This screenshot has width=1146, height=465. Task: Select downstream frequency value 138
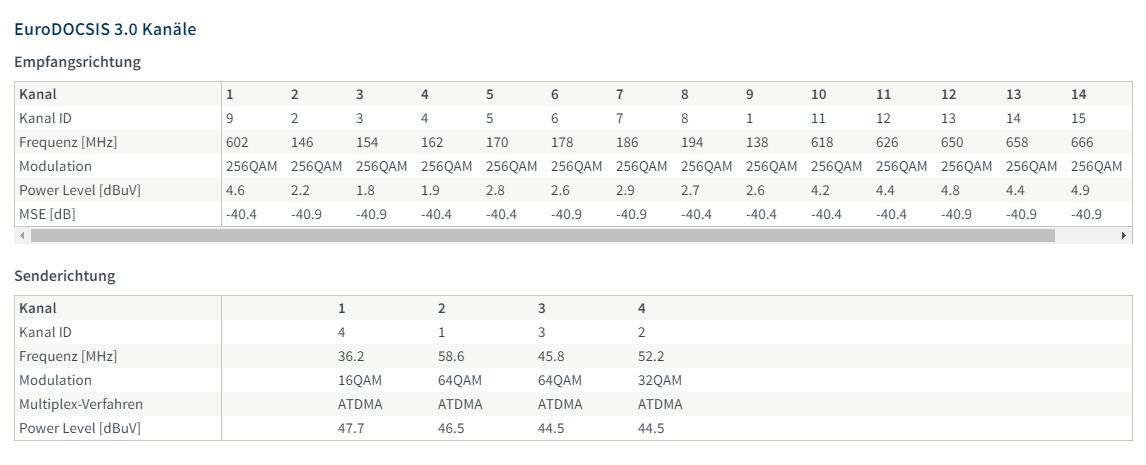(x=756, y=143)
